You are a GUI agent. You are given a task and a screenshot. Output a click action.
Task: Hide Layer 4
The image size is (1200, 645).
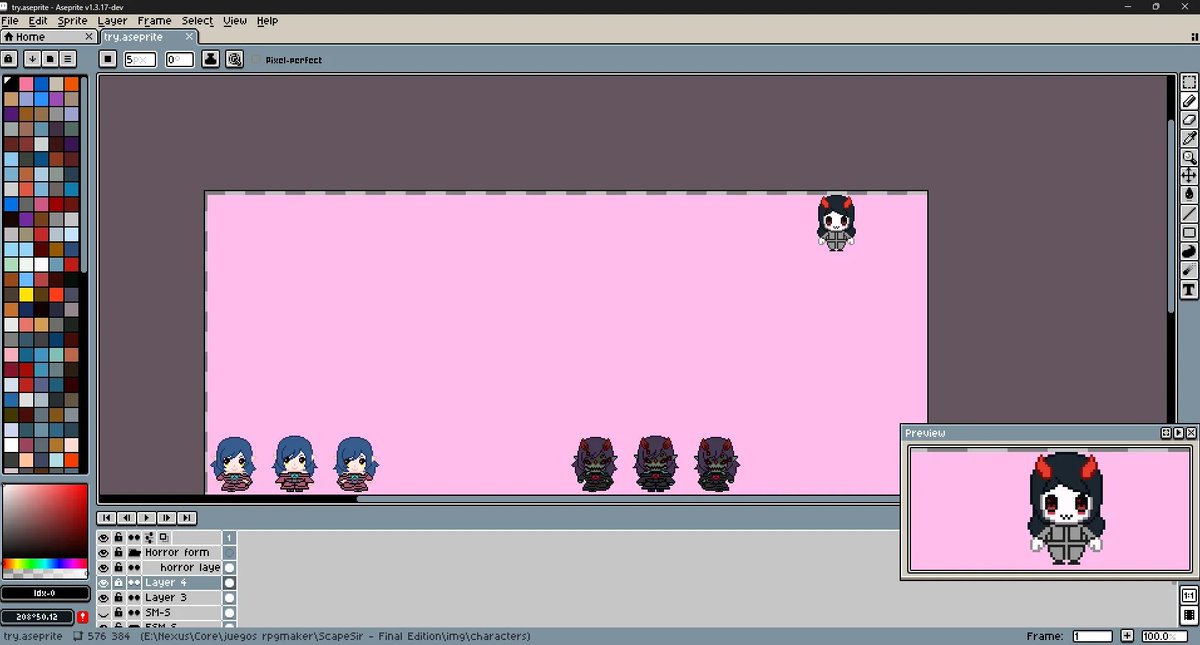103,582
